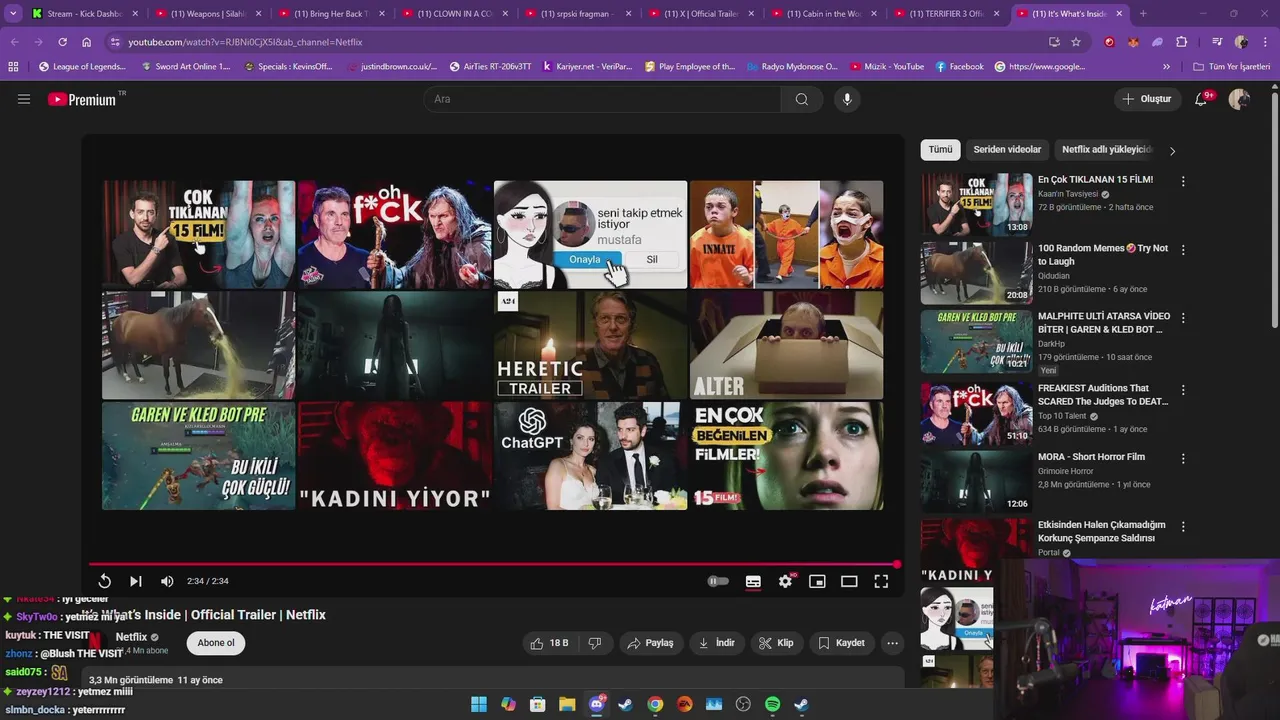Screen dimensions: 1280x720
Task: Share video via Paylaş button
Action: 650,643
